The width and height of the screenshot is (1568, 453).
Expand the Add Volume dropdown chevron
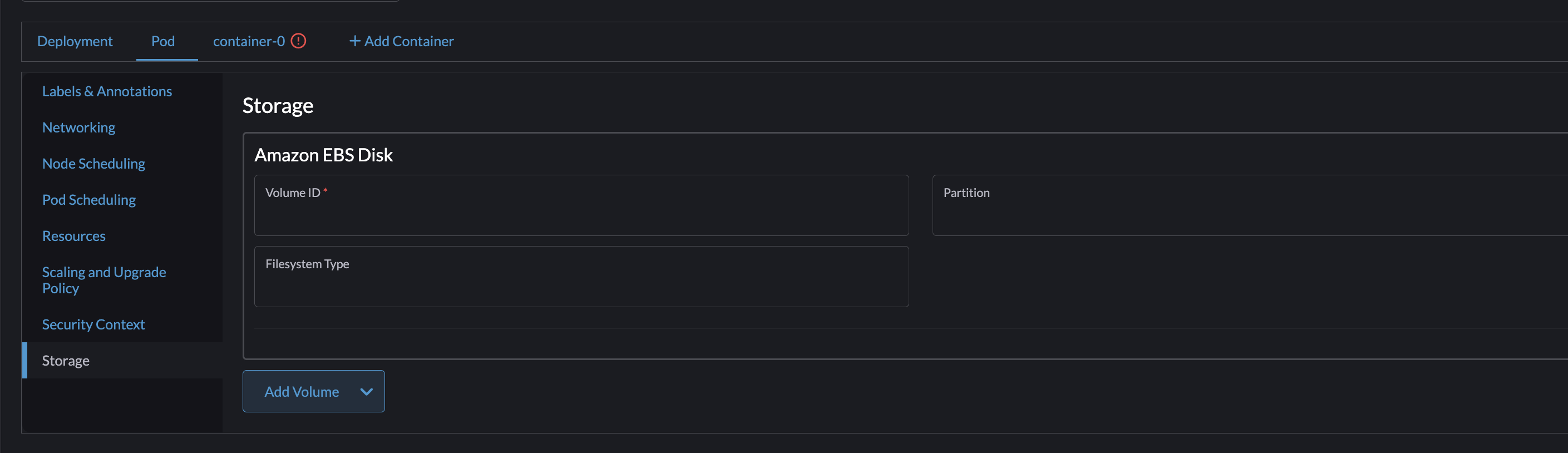[x=366, y=391]
